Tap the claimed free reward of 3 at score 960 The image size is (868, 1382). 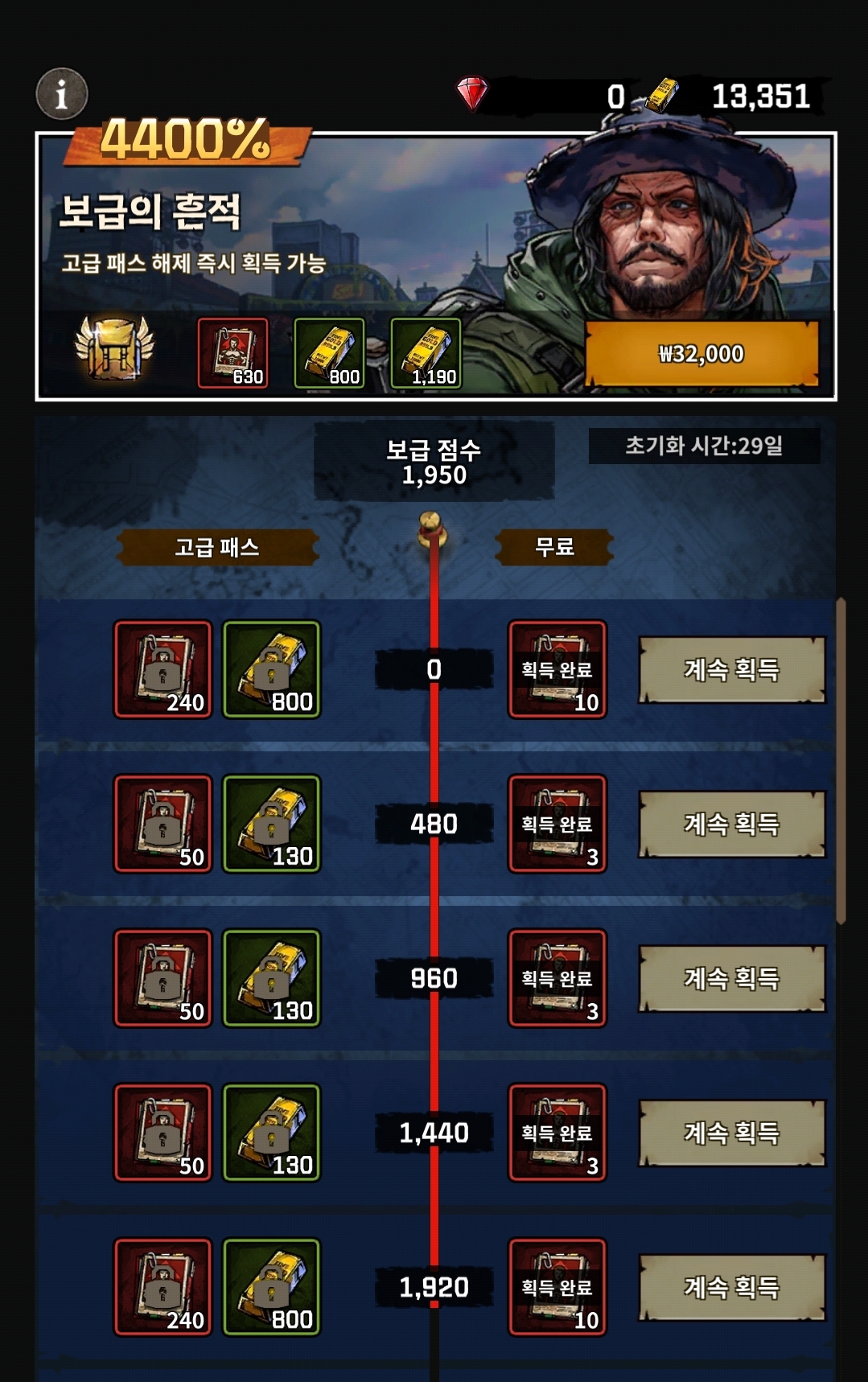coord(557,978)
